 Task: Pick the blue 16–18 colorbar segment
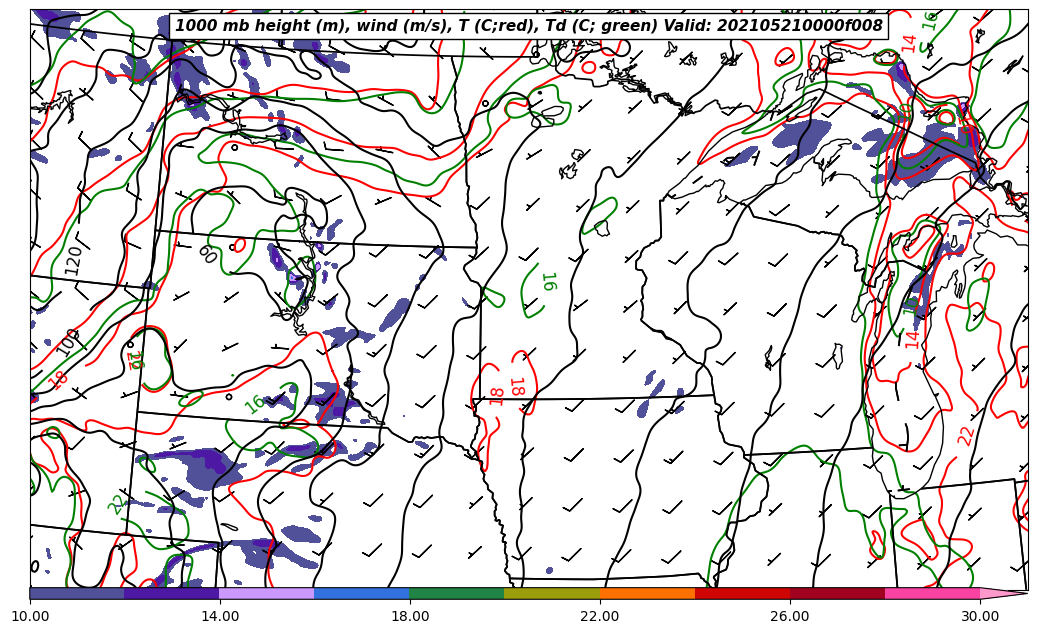point(362,593)
